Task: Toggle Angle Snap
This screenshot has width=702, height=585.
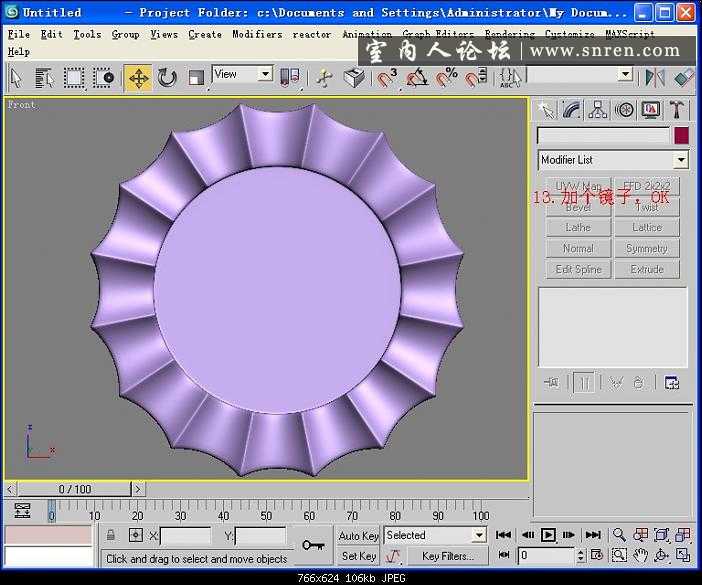Action: pyautogui.click(x=416, y=78)
